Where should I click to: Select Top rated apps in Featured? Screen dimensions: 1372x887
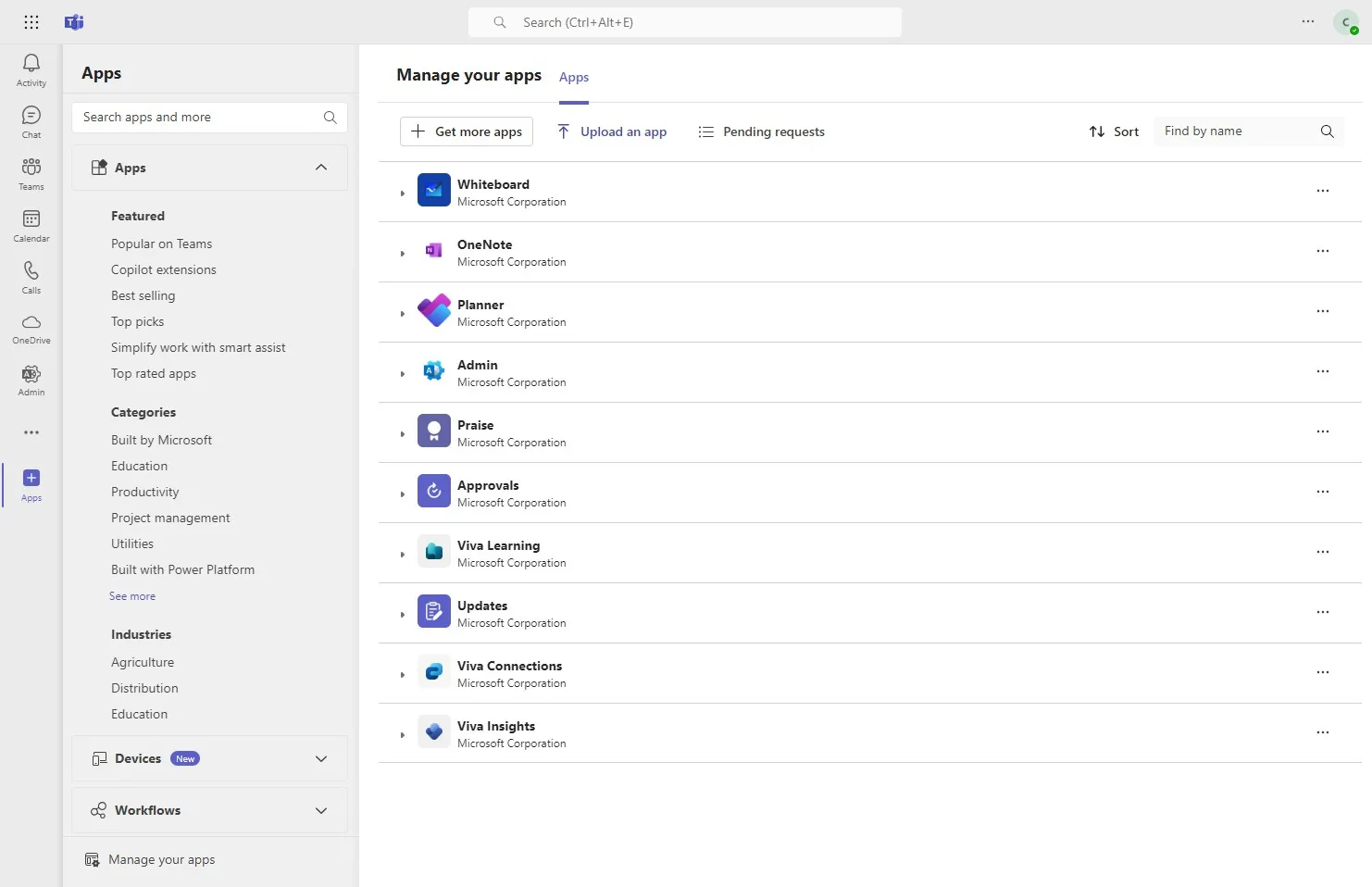click(154, 373)
